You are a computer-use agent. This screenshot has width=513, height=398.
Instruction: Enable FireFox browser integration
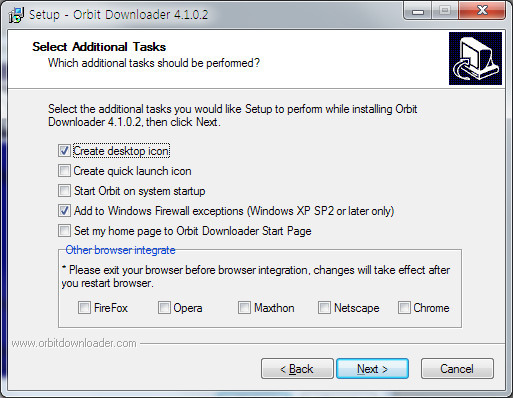84,307
